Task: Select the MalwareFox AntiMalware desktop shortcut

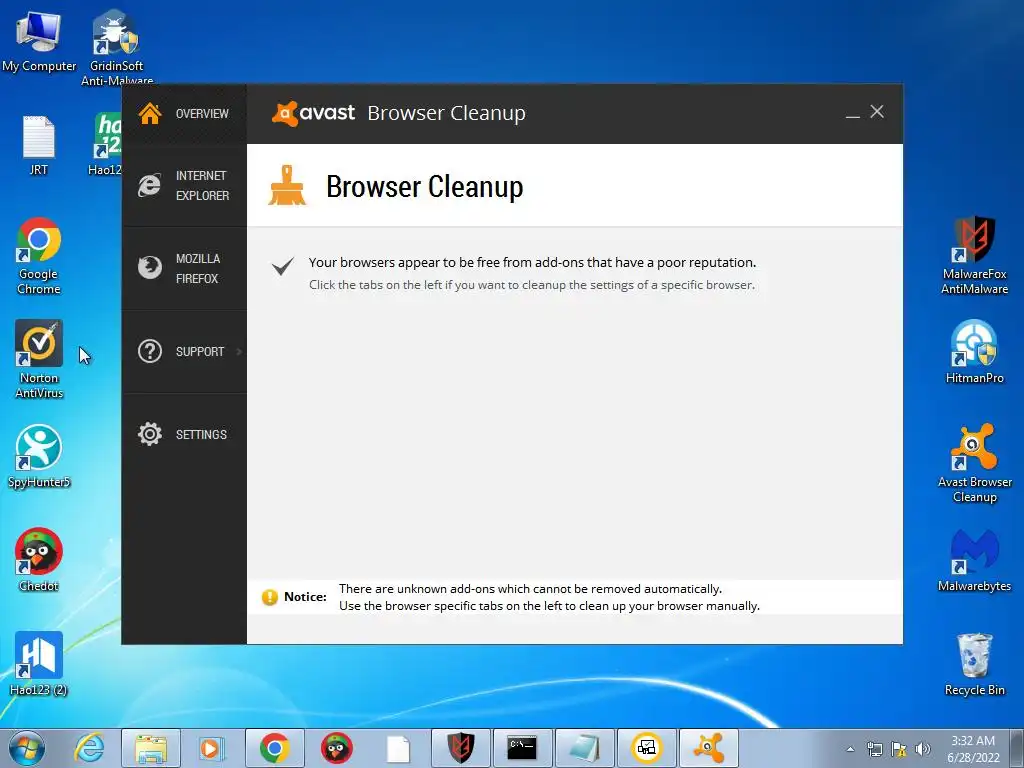Action: coord(974,255)
